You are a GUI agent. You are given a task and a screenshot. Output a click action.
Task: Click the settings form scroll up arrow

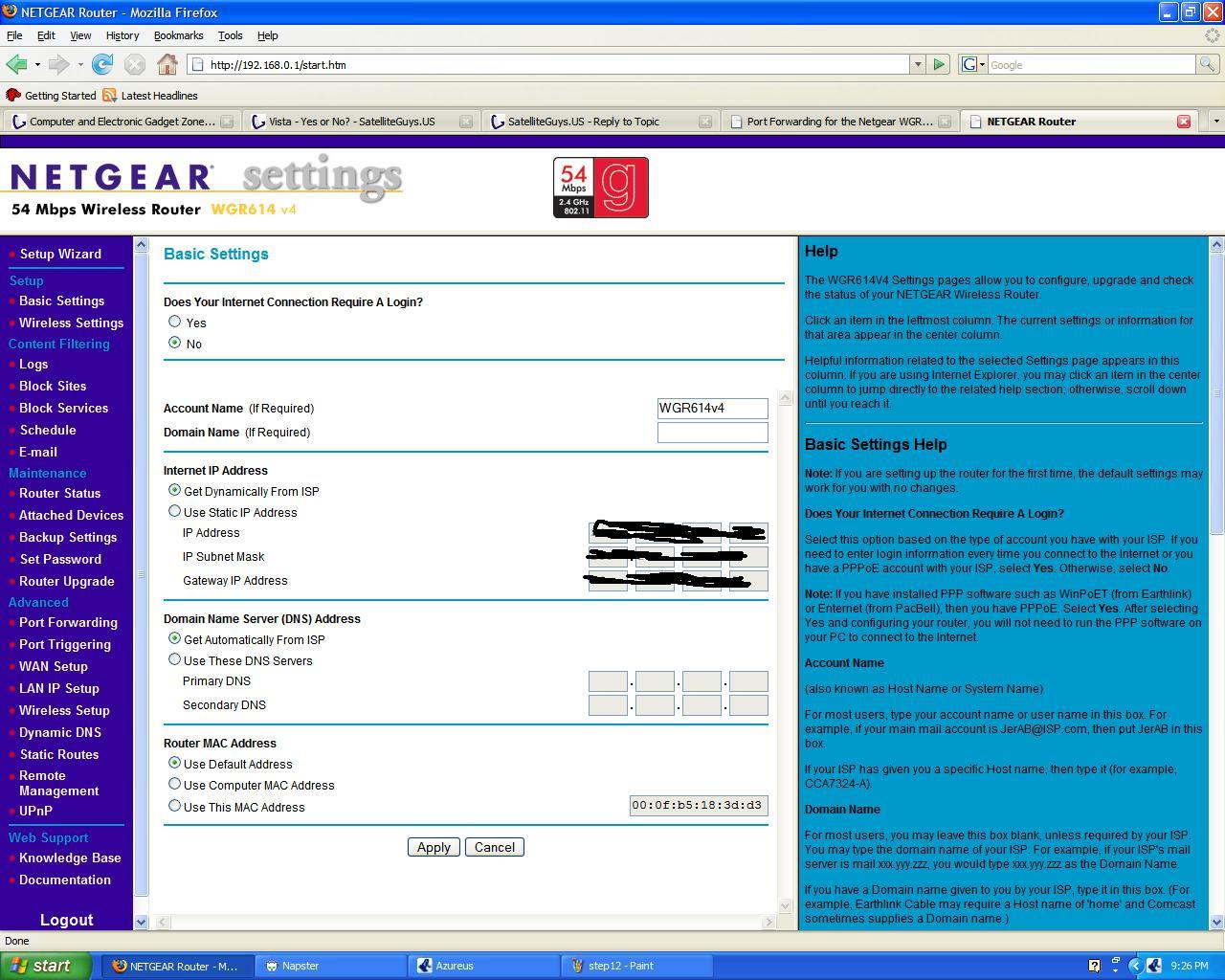[786, 397]
